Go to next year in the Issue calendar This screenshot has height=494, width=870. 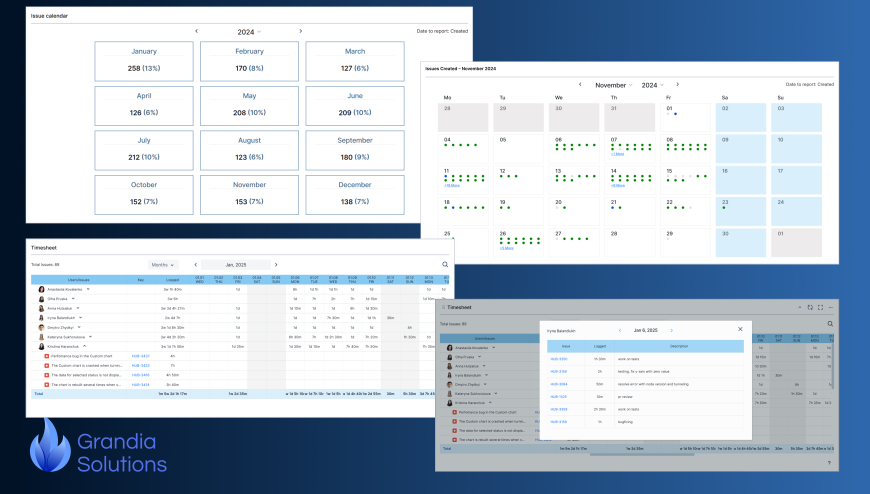301,31
